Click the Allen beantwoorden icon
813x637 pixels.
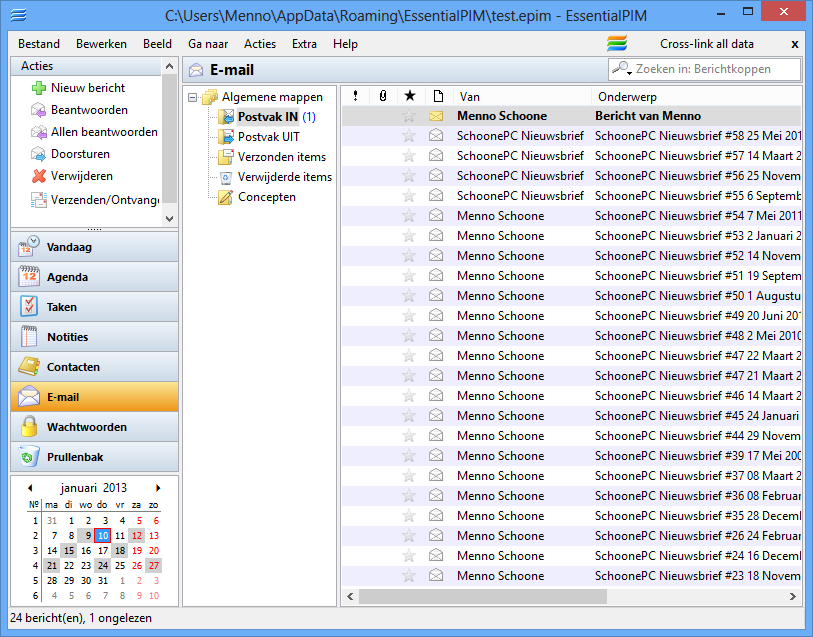click(38, 132)
